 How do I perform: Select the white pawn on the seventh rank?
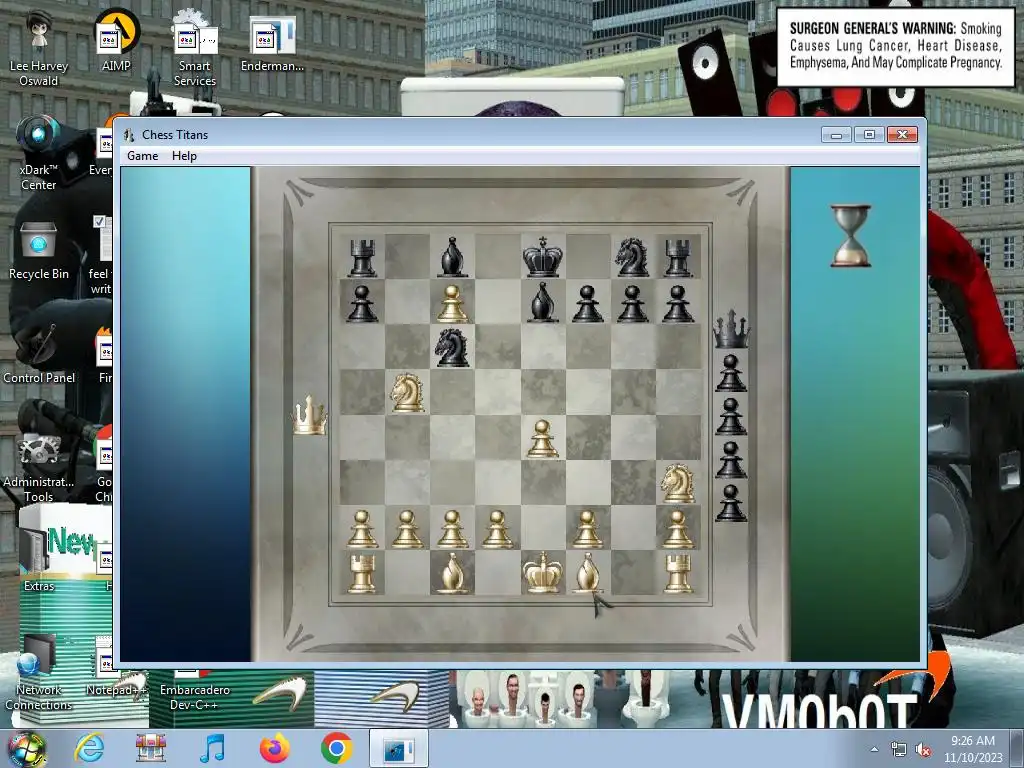[x=452, y=304]
